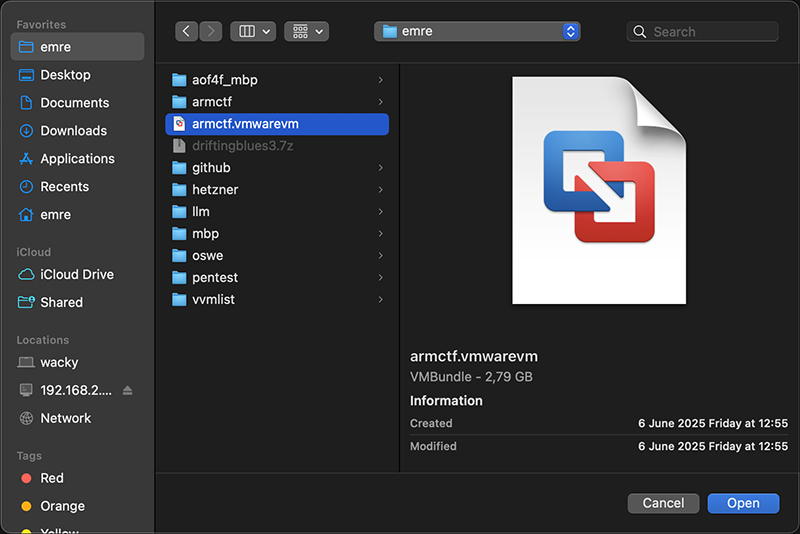Expand the aof4f_mbp folder chevron
The width and height of the screenshot is (800, 534).
pos(381,80)
